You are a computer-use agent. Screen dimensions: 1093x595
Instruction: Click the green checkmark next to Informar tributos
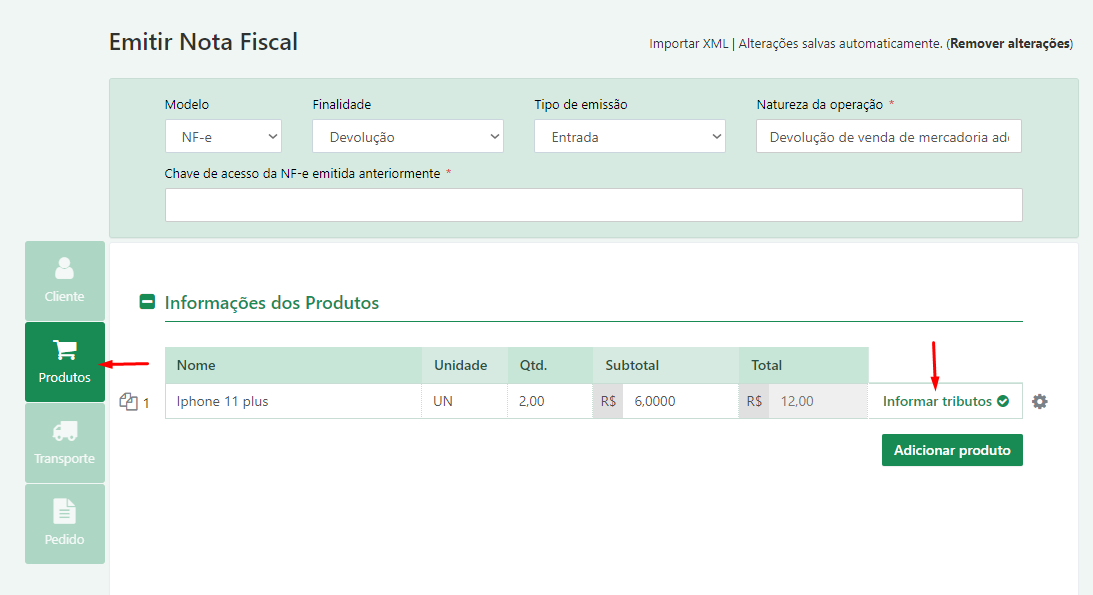click(x=1003, y=401)
